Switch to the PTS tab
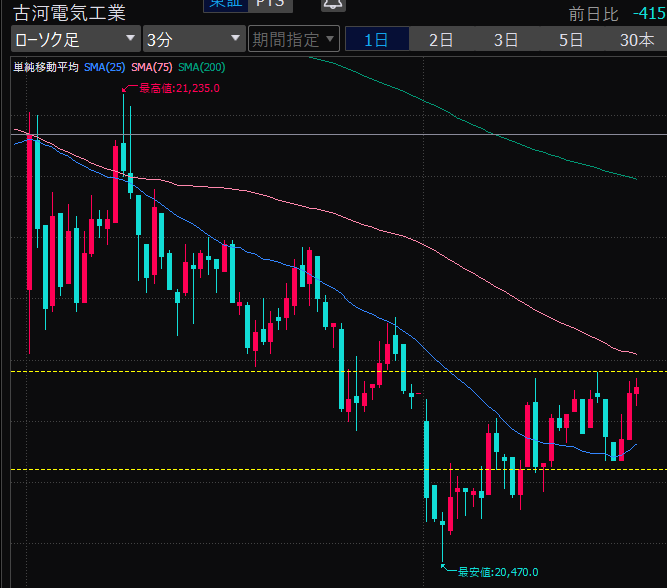The image size is (667, 588). pyautogui.click(x=269, y=4)
